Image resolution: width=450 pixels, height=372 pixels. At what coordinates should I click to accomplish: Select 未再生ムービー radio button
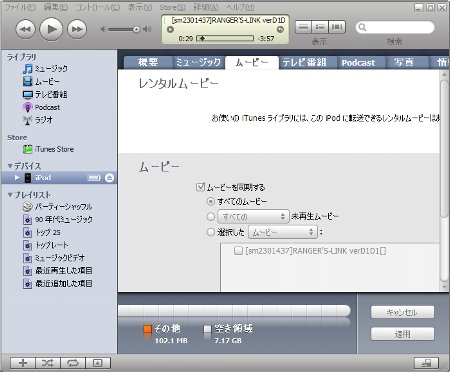210,217
